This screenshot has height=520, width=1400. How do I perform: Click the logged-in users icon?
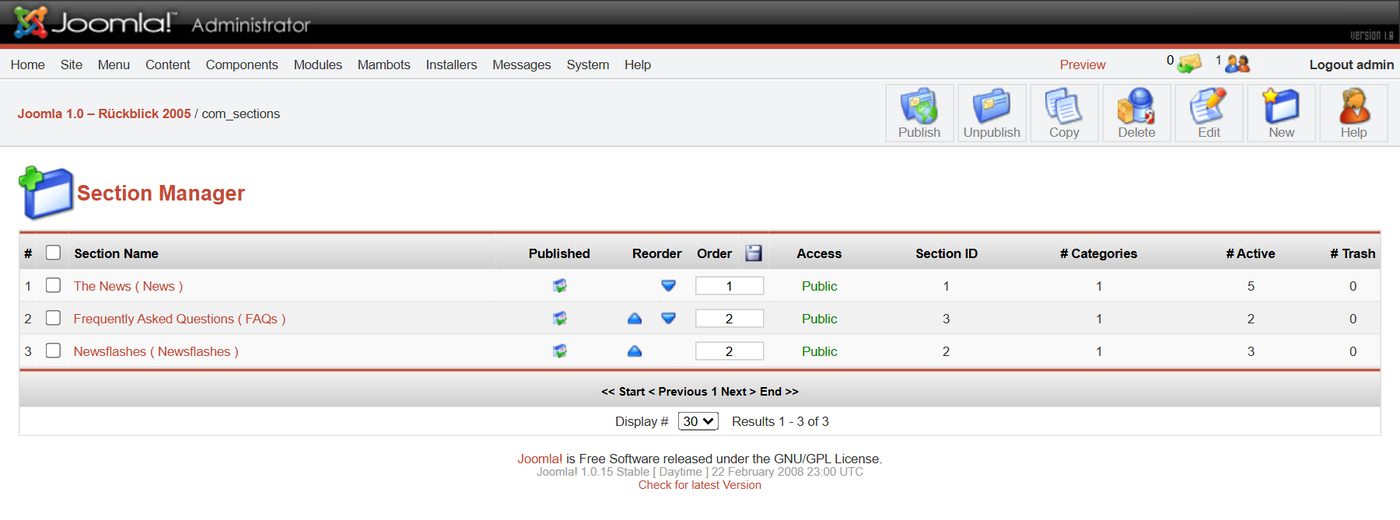[1238, 64]
